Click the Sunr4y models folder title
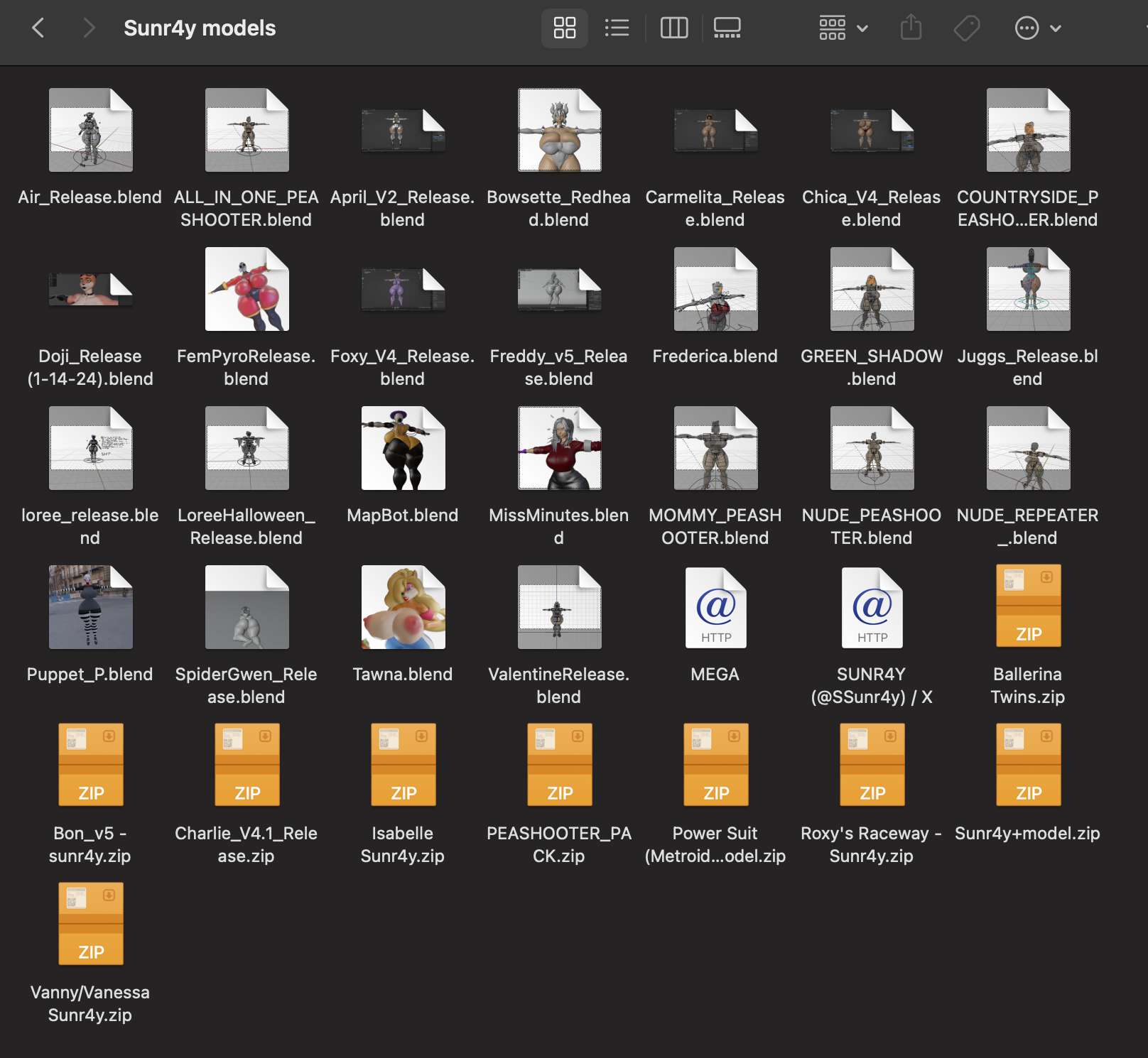Viewport: 1148px width, 1058px height. pyautogui.click(x=200, y=28)
